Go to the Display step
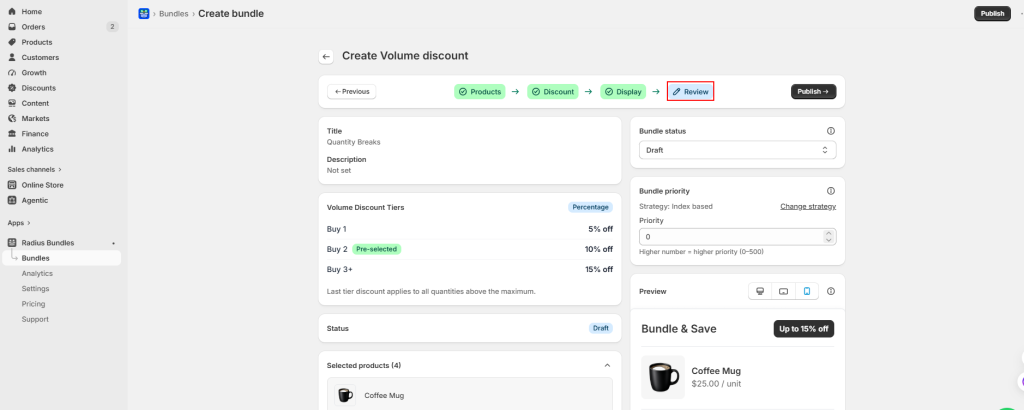Viewport: 1024px width, 410px height. tap(623, 92)
